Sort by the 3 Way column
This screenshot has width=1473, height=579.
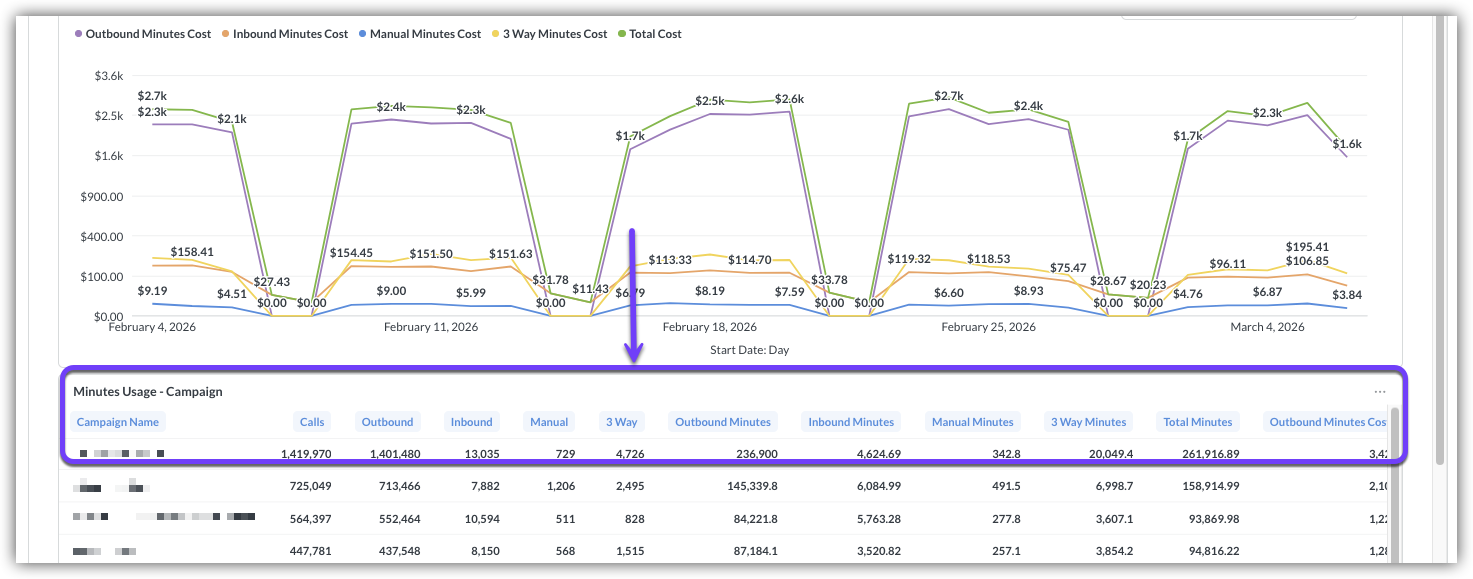coord(621,422)
